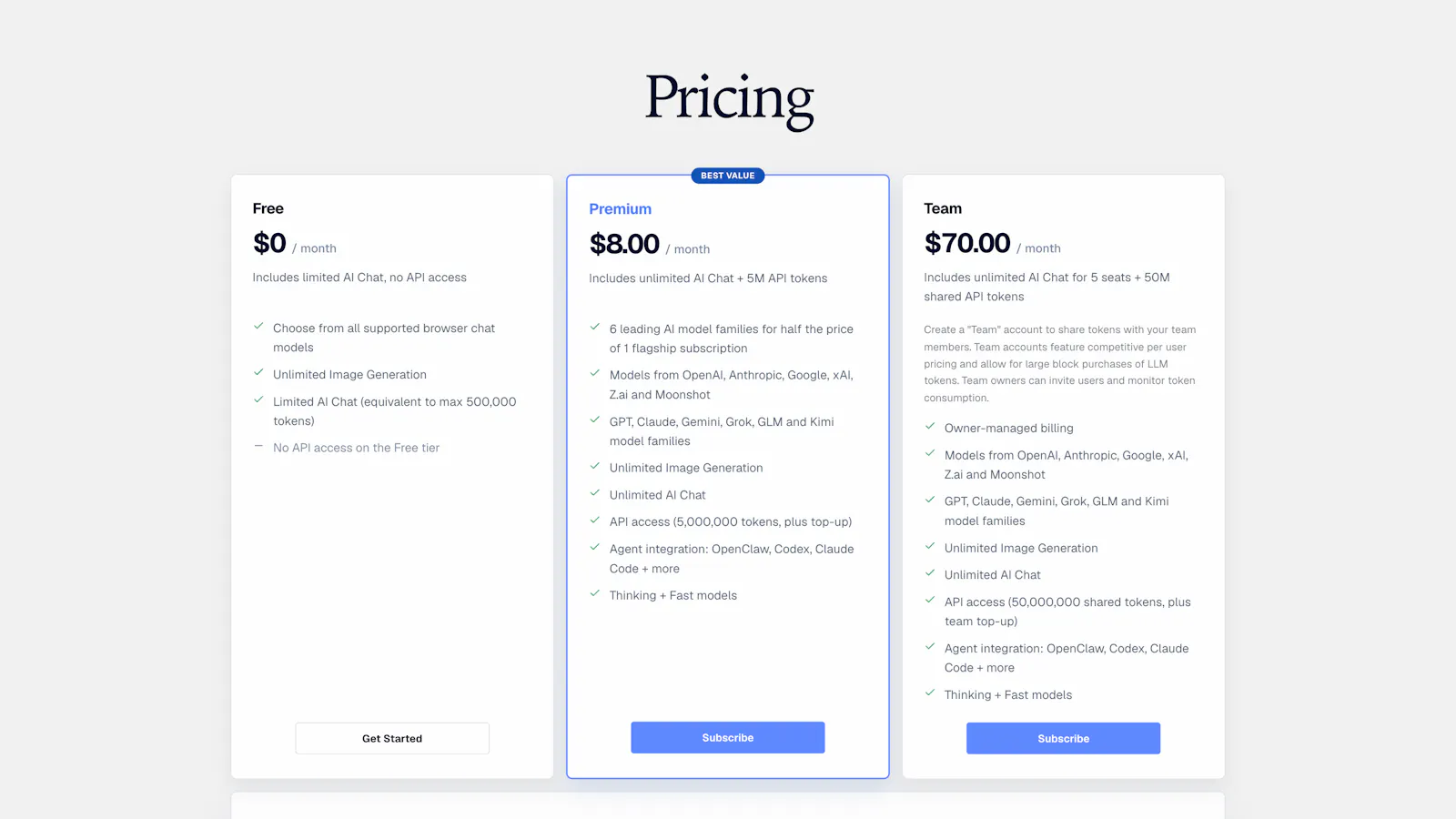
Task: Click the Team plan heading
Action: [943, 208]
